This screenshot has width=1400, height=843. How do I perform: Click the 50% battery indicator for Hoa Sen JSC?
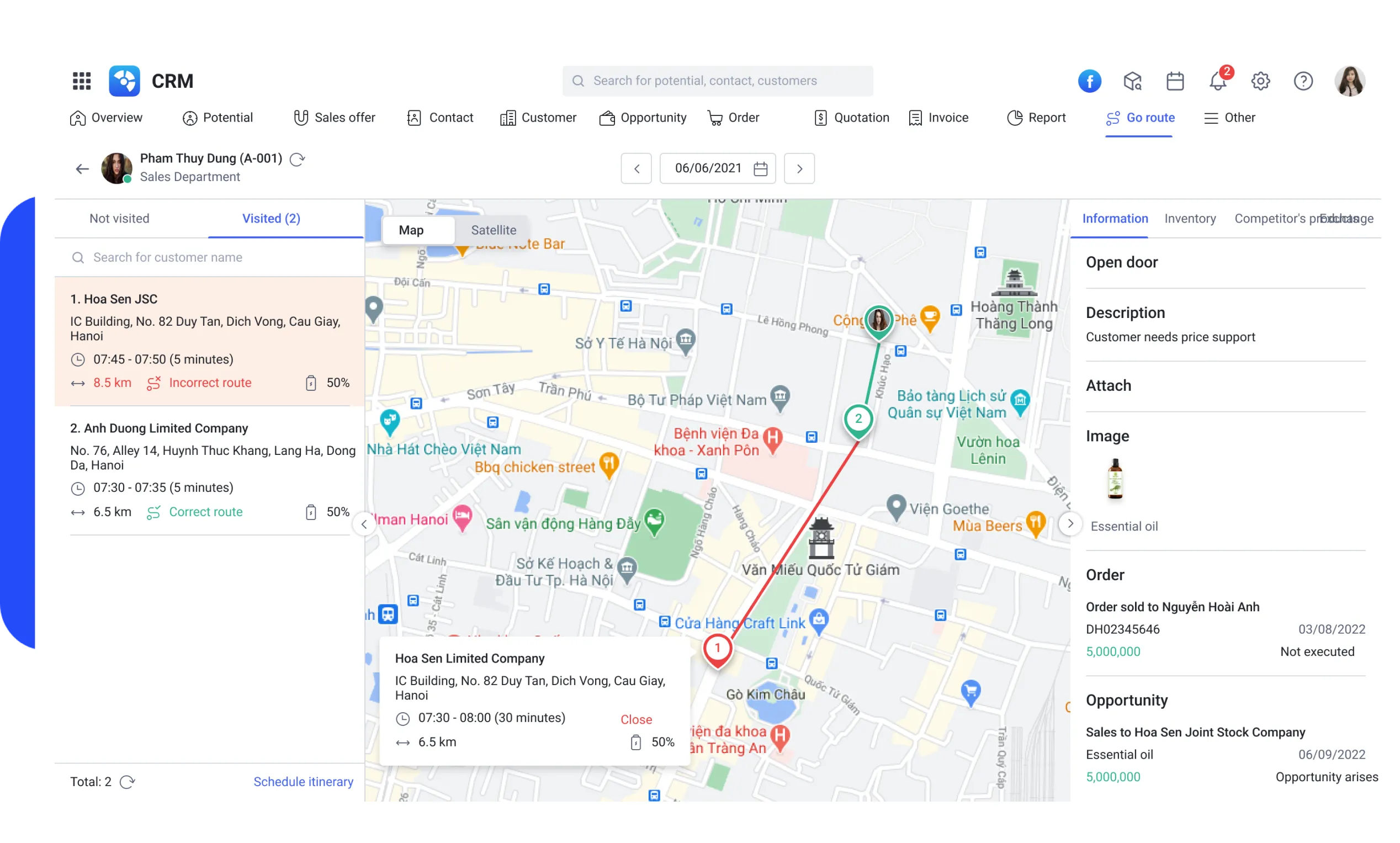point(327,383)
